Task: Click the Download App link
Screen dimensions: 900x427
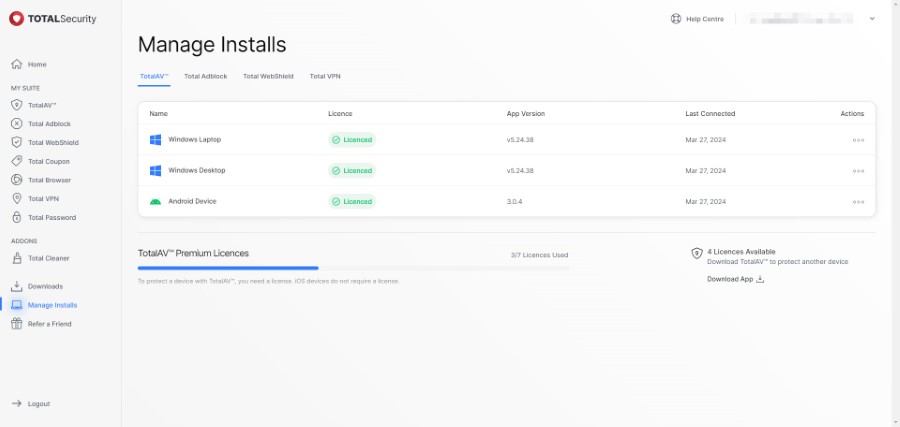Action: click(x=735, y=279)
